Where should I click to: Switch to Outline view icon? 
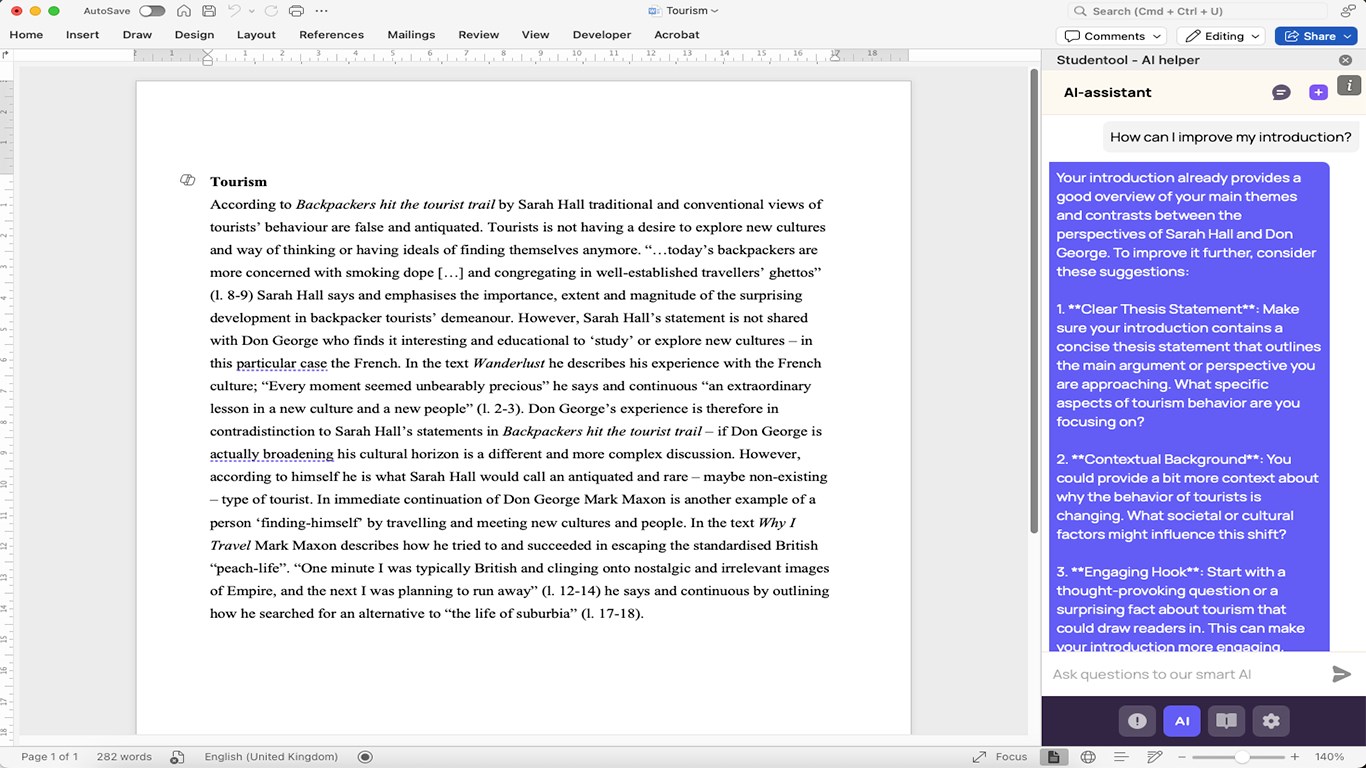coord(1121,757)
